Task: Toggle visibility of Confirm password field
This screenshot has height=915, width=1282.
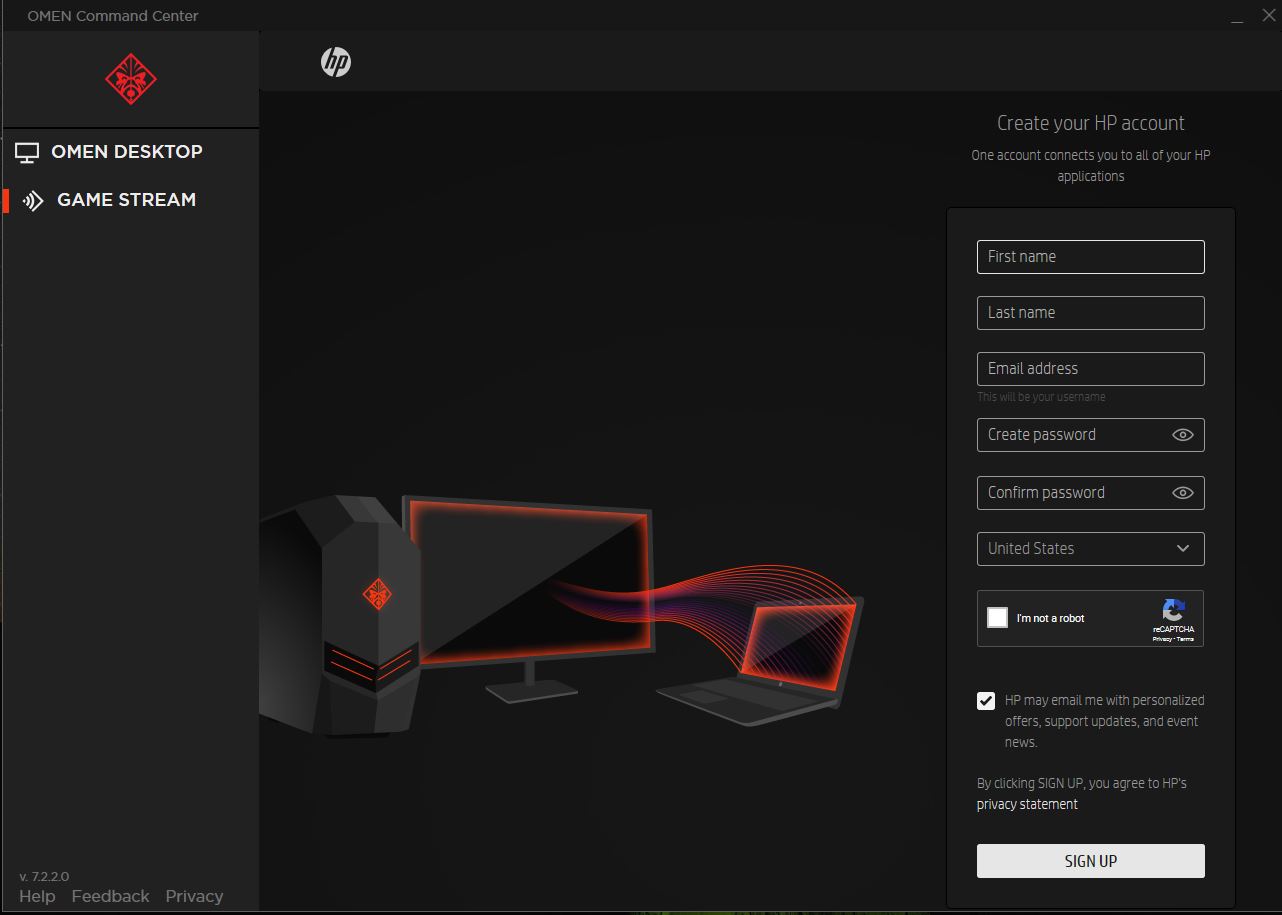Action: (x=1182, y=493)
